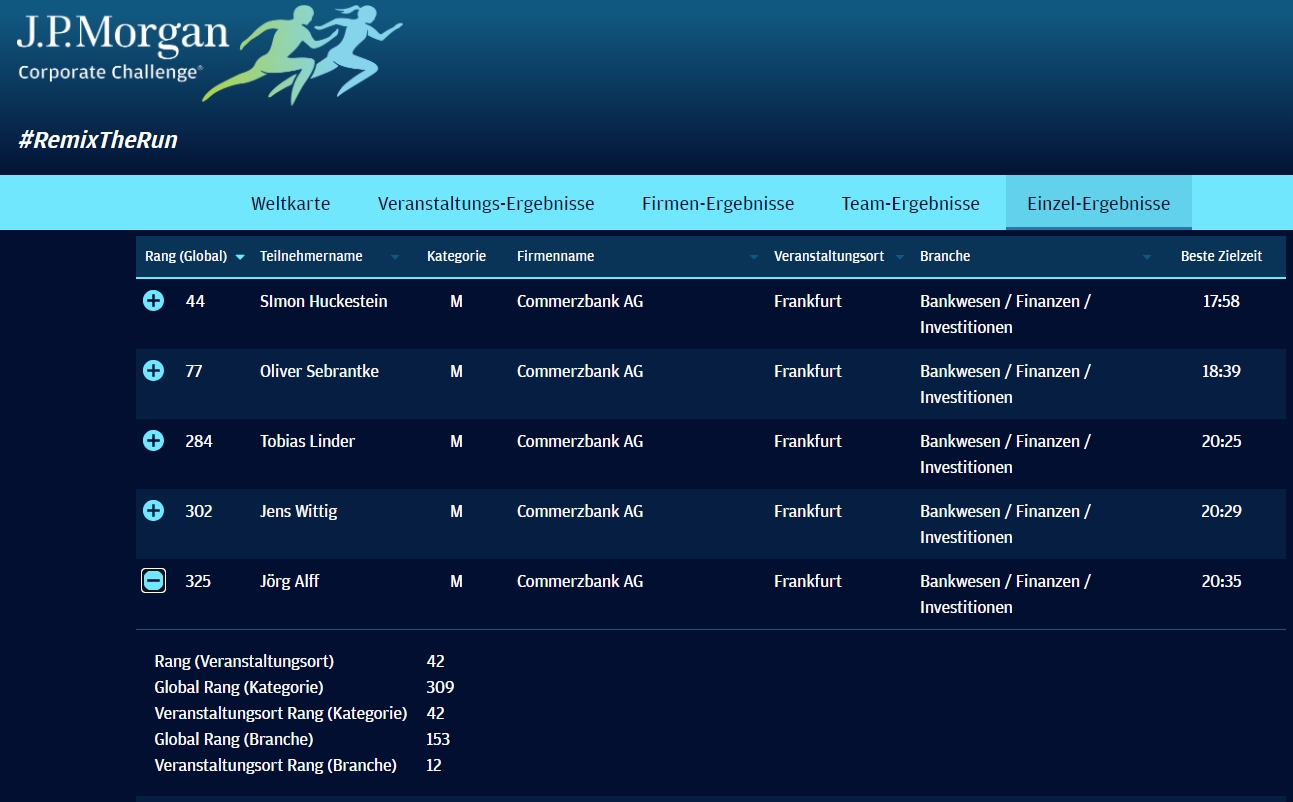Click Branche text in Oliver Sebrantke row
Image resolution: width=1293 pixels, height=802 pixels.
coord(1005,384)
